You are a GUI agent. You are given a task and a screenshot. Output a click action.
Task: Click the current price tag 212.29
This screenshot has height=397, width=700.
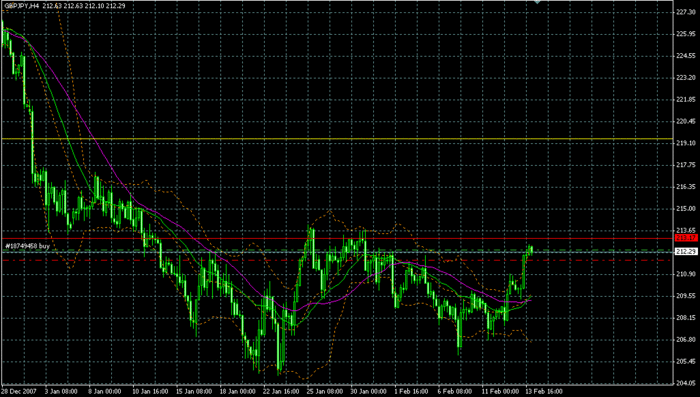(686, 252)
